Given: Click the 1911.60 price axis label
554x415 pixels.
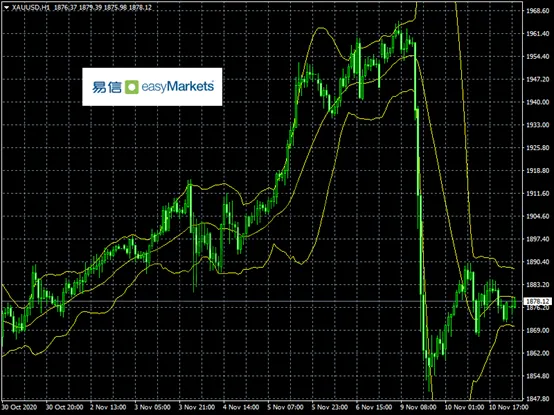Looking at the screenshot, I should (x=538, y=194).
